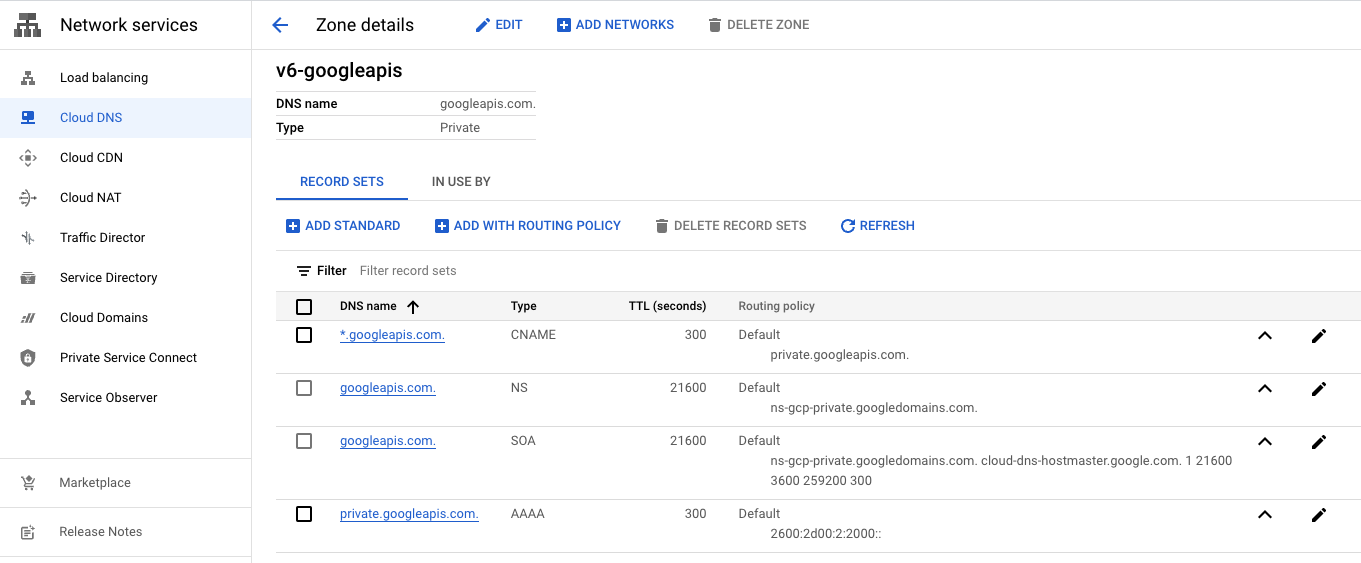
Task: Open the private.googleapis.com. record link
Action: pyautogui.click(x=409, y=514)
